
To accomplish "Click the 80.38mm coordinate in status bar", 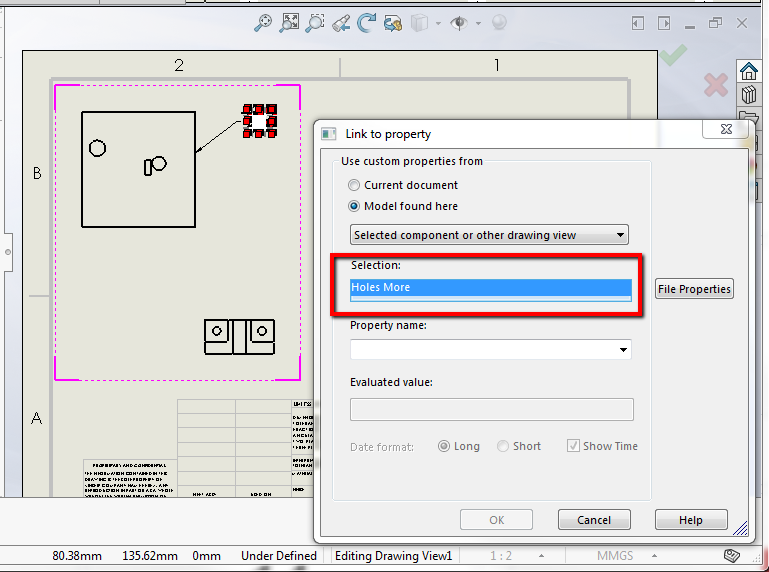I will [x=77, y=556].
